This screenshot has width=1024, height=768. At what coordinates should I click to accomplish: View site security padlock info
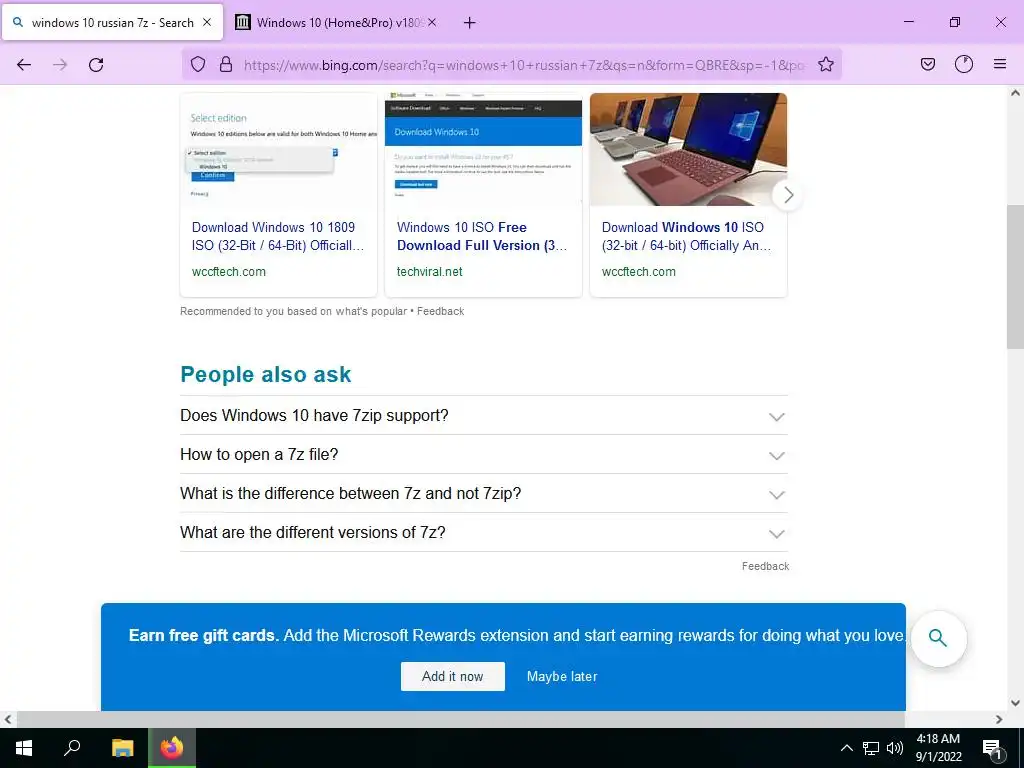pos(226,64)
